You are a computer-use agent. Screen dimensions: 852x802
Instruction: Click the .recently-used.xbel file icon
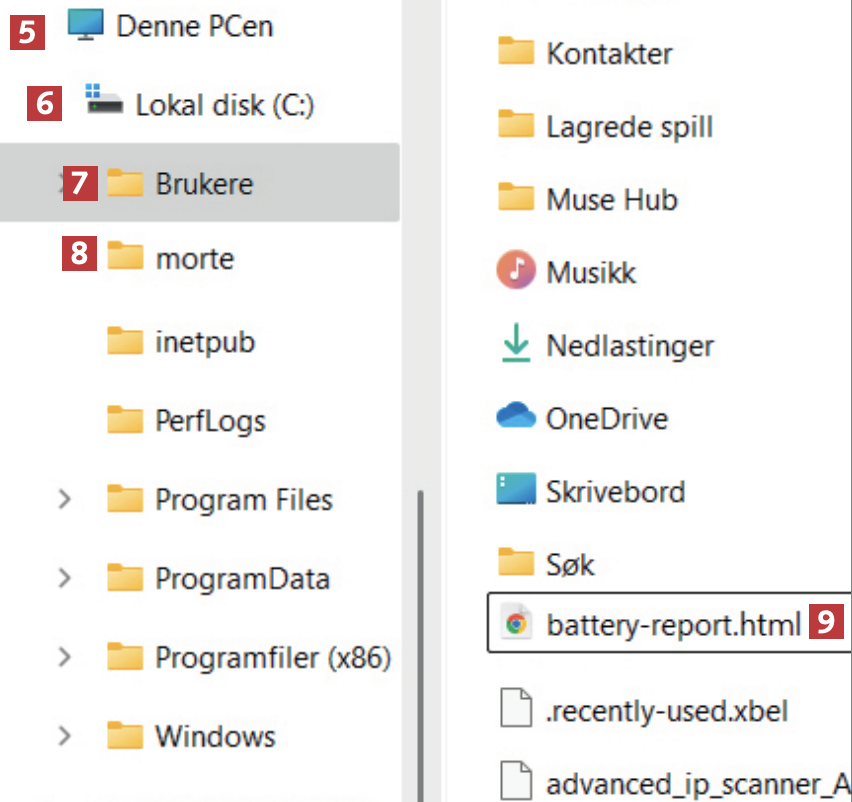tap(516, 710)
